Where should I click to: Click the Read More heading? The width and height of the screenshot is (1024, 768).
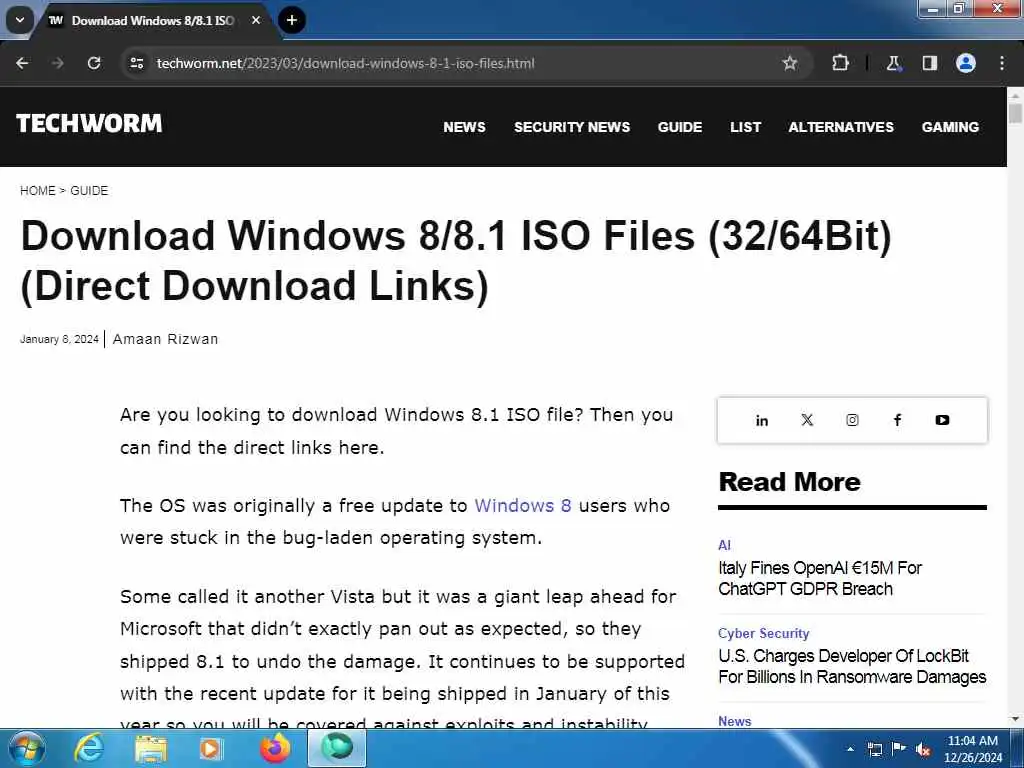tap(790, 482)
